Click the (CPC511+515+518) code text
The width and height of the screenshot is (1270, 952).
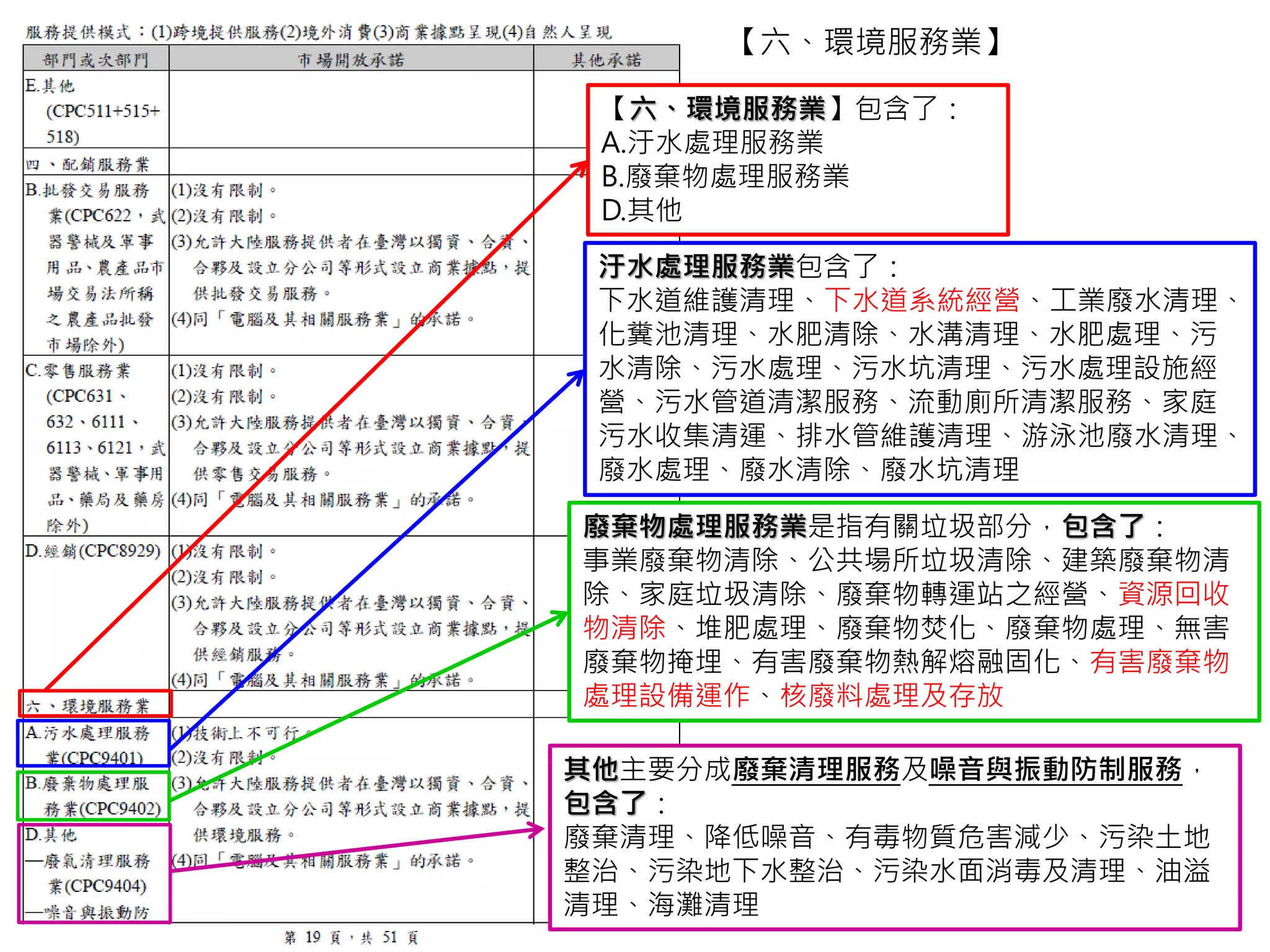pyautogui.click(x=102, y=123)
